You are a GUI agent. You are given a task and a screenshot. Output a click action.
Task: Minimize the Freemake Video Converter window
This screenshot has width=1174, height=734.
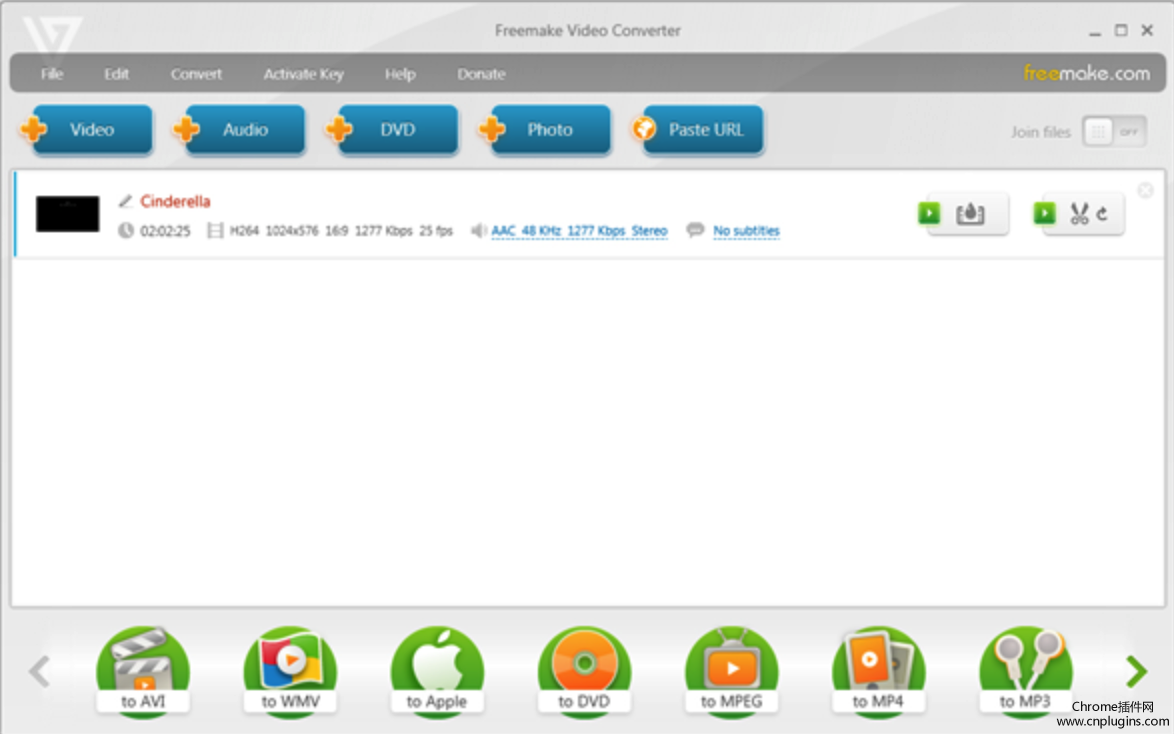[1095, 31]
